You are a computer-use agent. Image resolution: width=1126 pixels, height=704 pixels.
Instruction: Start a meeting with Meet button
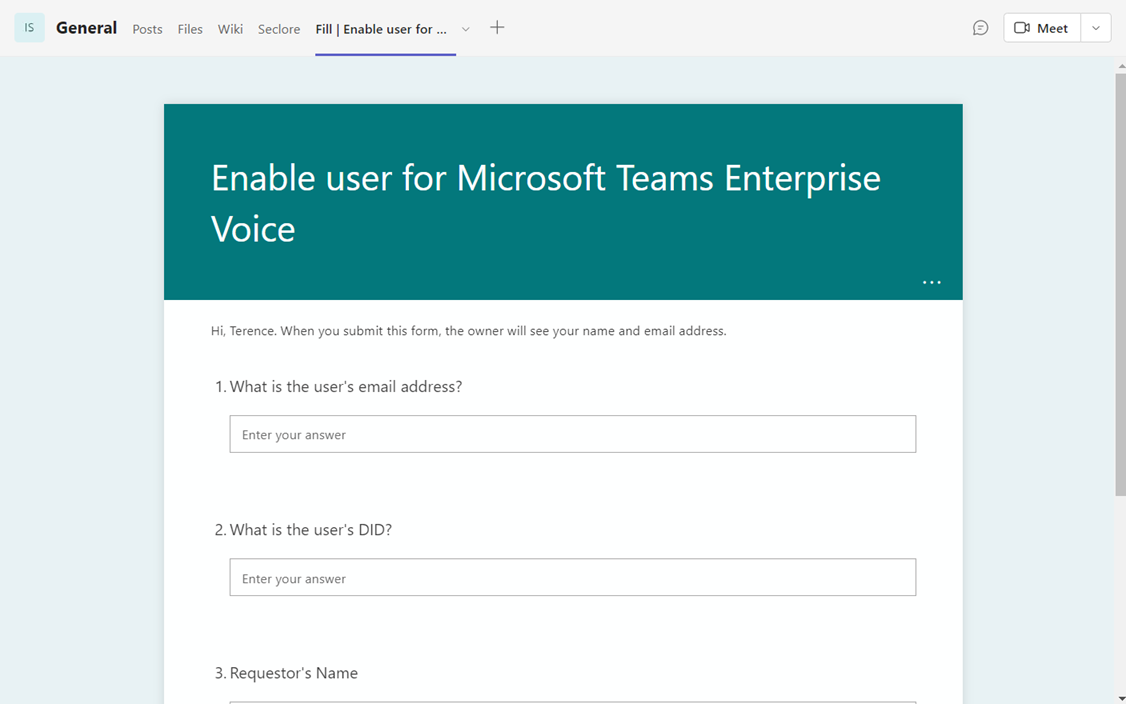pyautogui.click(x=1042, y=28)
